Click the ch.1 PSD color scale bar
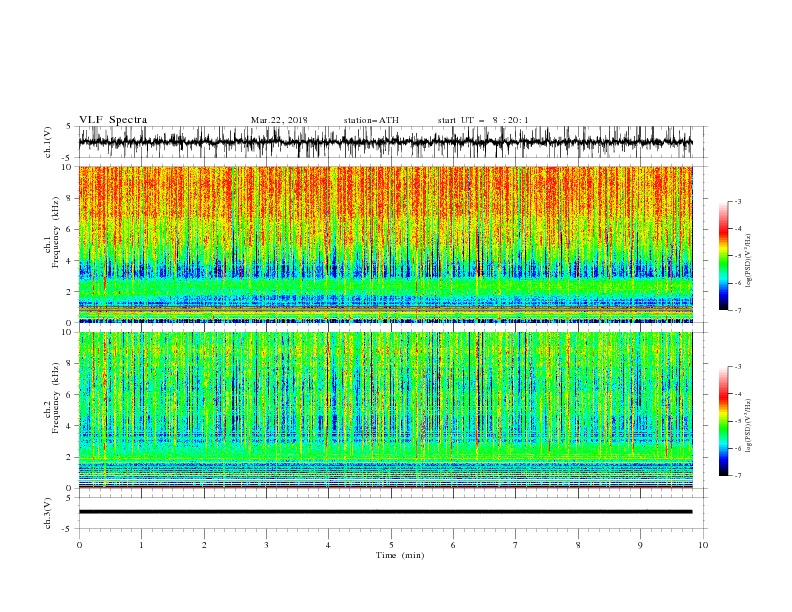Image resolution: width=792 pixels, height=612 pixels. (724, 256)
